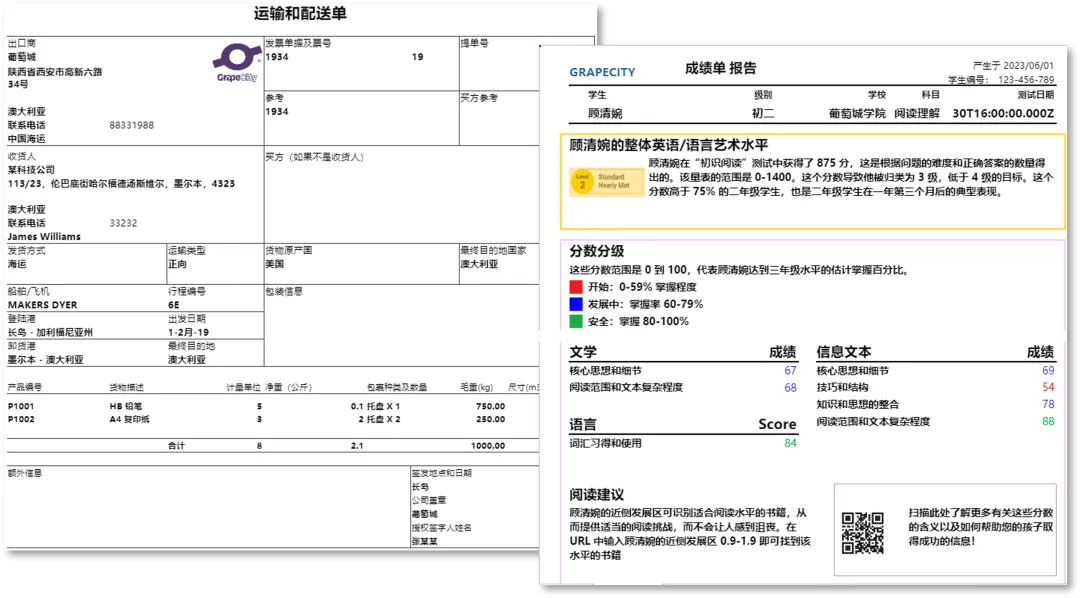1080x598 pixels.
Task: Select the literature score 67
Action: [x=790, y=371]
